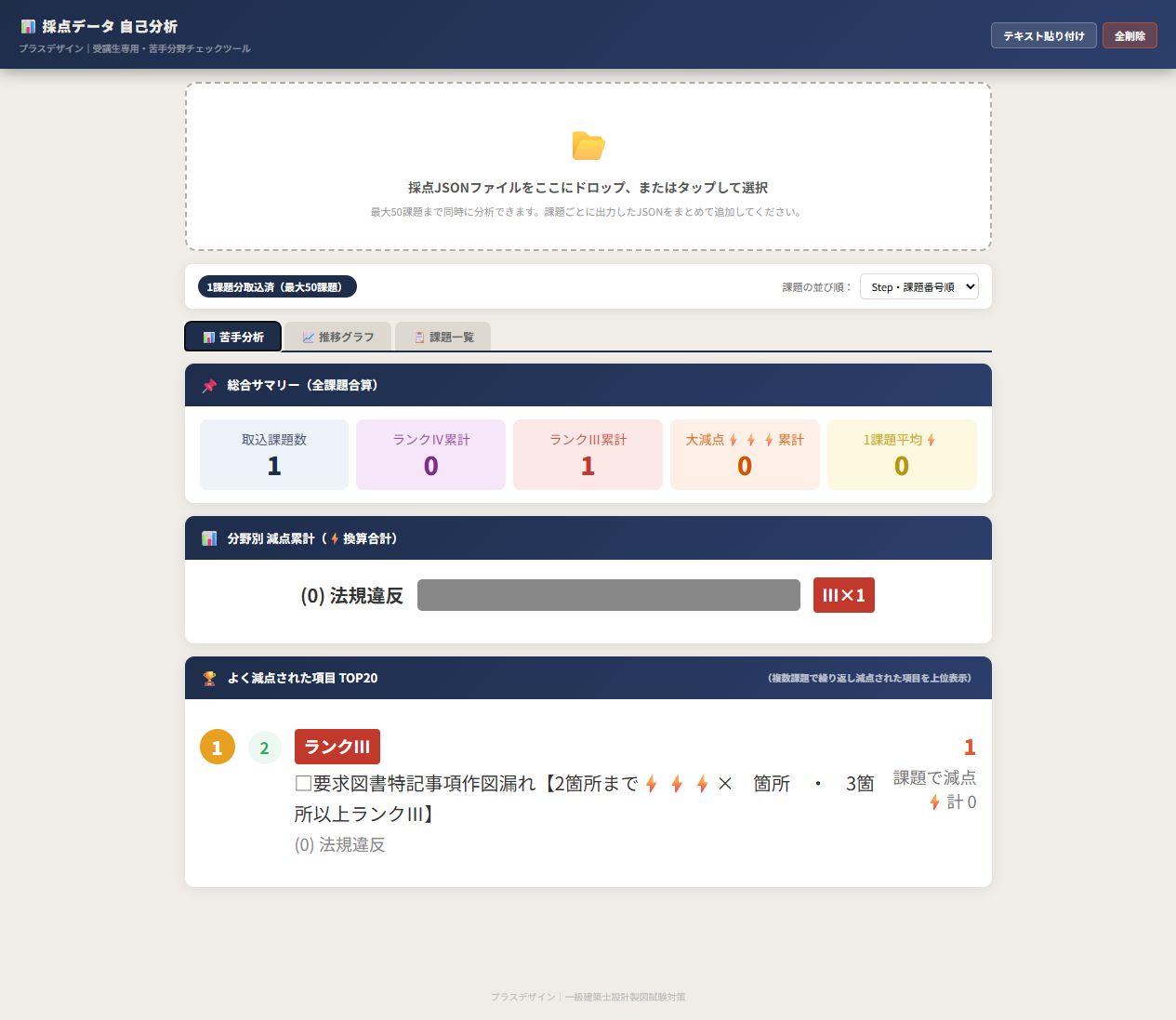Image resolution: width=1176 pixels, height=1020 pixels.
Task: Click the orange rank 1 circle badge
Action: click(x=218, y=747)
